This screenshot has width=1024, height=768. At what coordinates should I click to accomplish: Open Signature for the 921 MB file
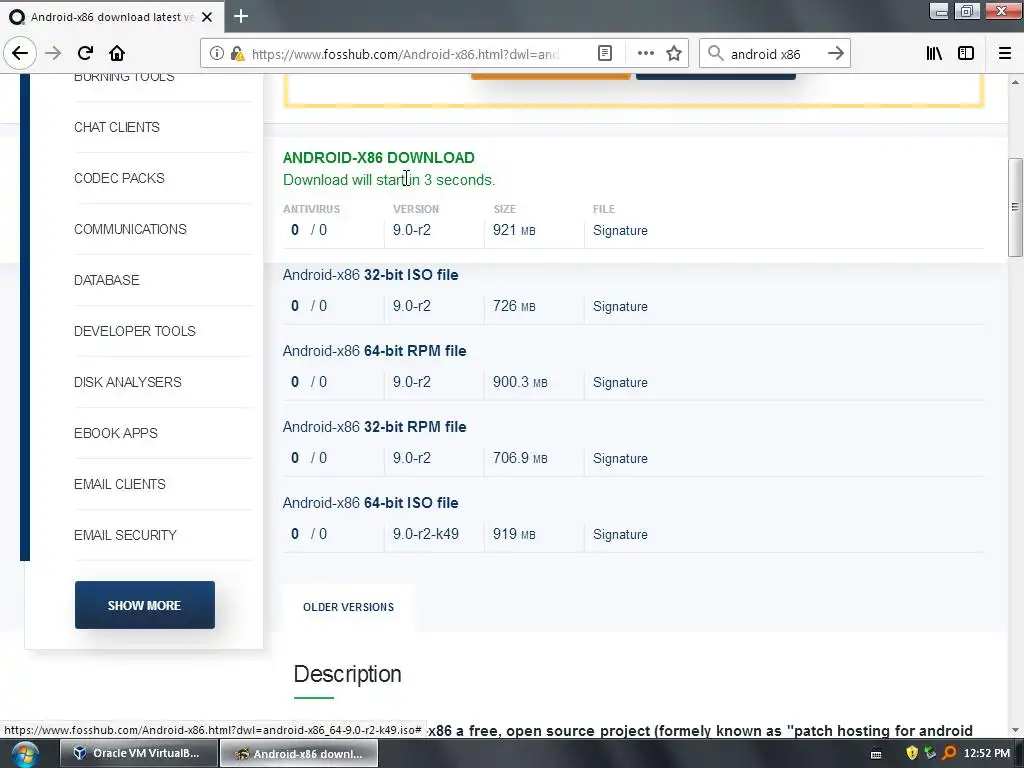point(620,231)
